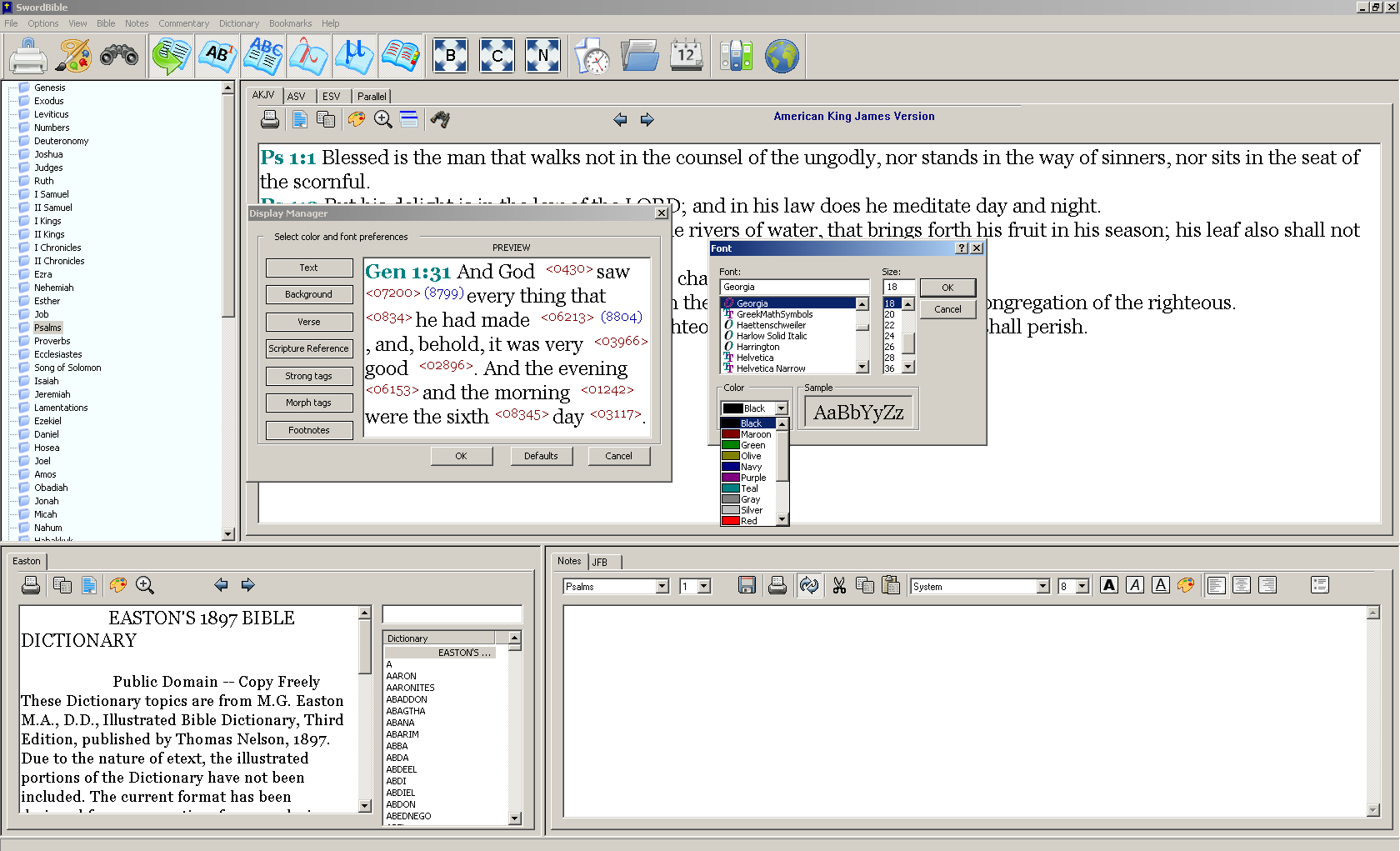Open the document history clock icon
Screen dimensions: 1400x851
pos(592,56)
